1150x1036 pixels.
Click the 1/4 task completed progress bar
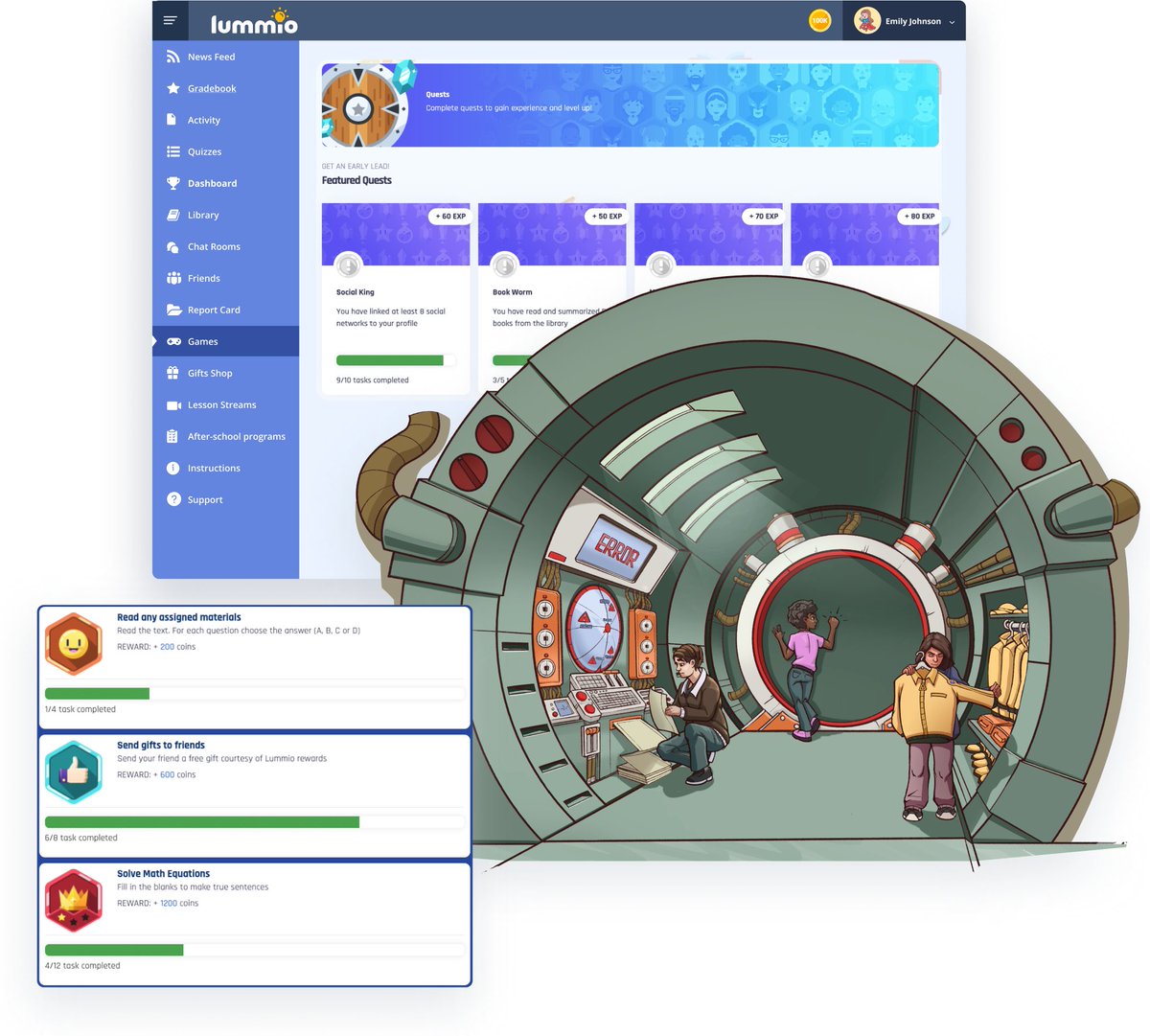255,694
